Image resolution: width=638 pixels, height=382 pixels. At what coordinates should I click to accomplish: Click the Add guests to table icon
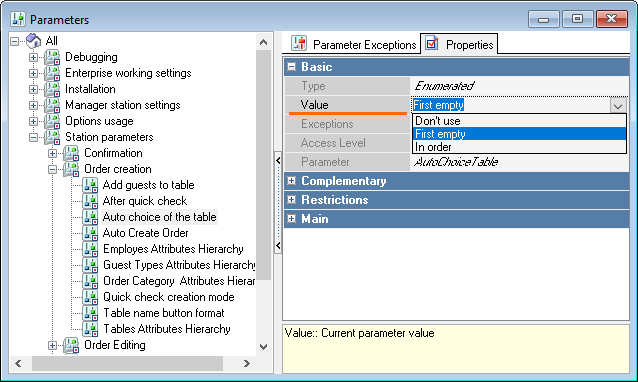[x=90, y=185]
